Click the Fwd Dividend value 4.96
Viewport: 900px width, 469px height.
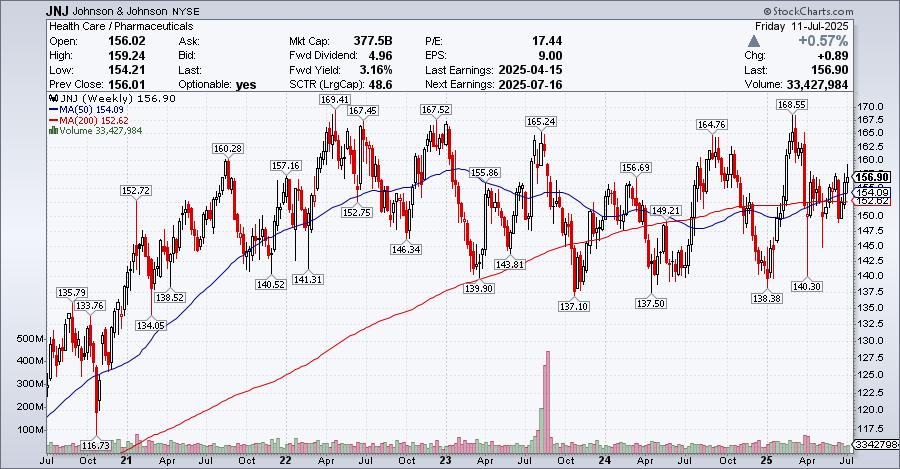(381, 56)
